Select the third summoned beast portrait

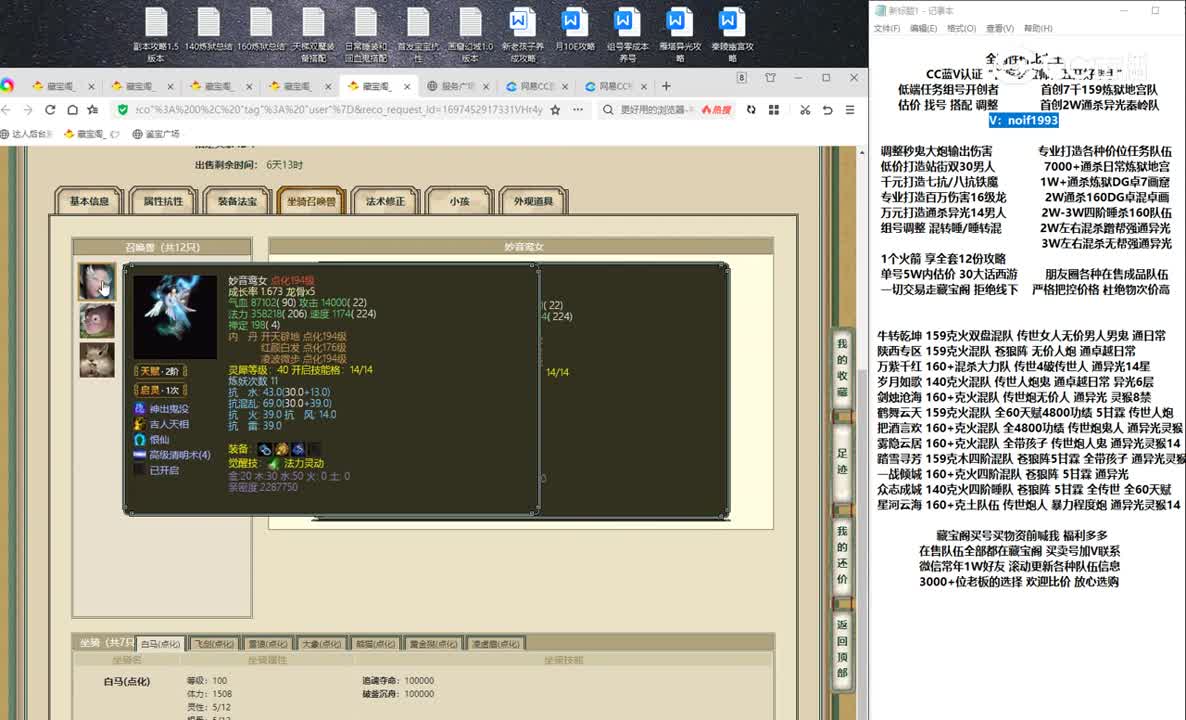coord(97,360)
